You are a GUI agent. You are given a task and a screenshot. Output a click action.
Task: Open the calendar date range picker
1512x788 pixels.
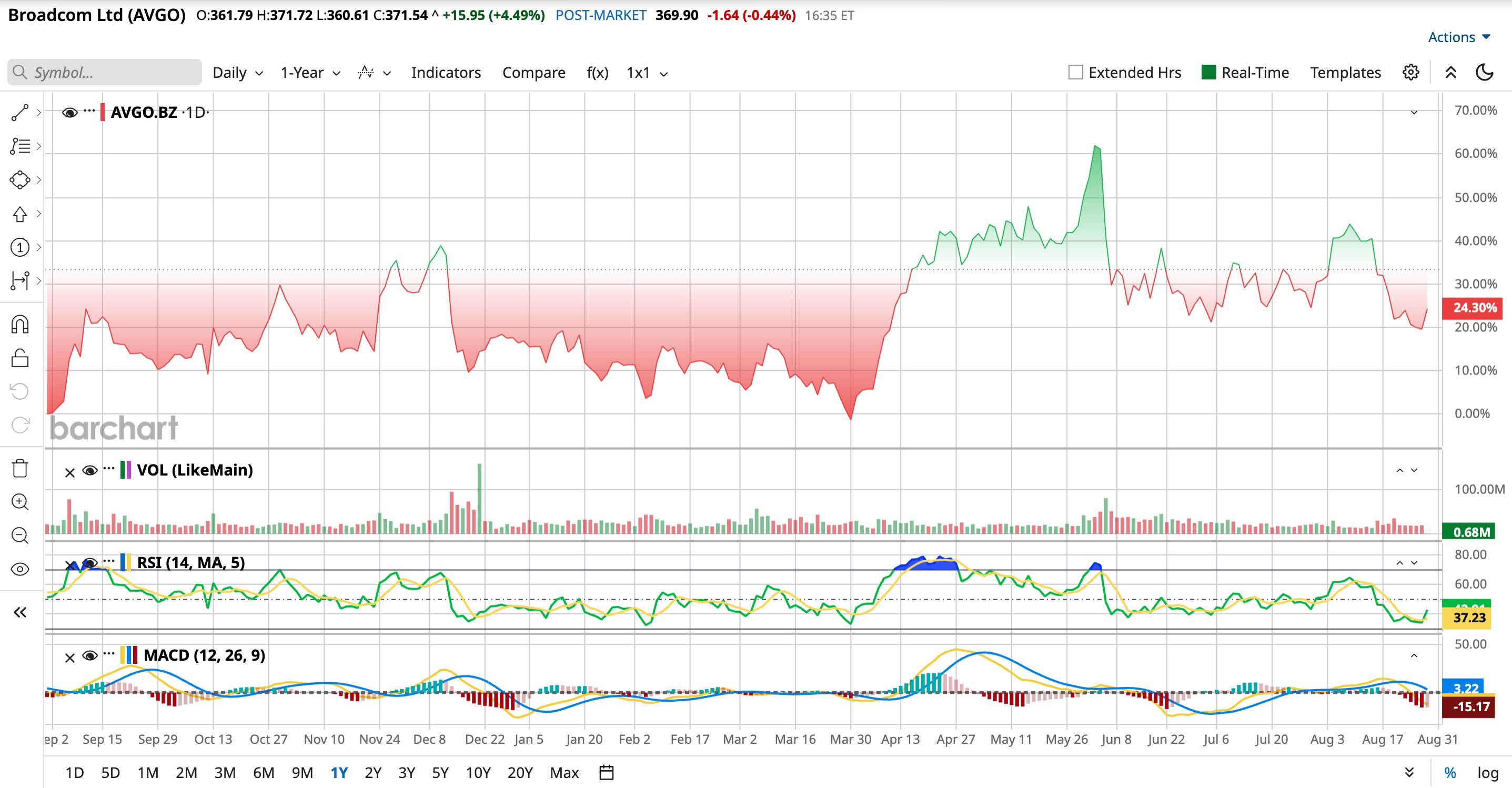point(607,772)
